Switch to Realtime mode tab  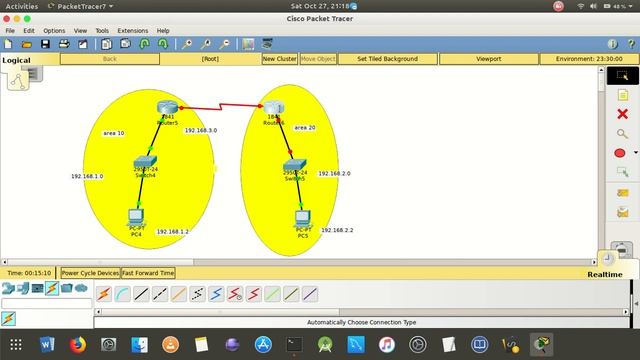[605, 274]
